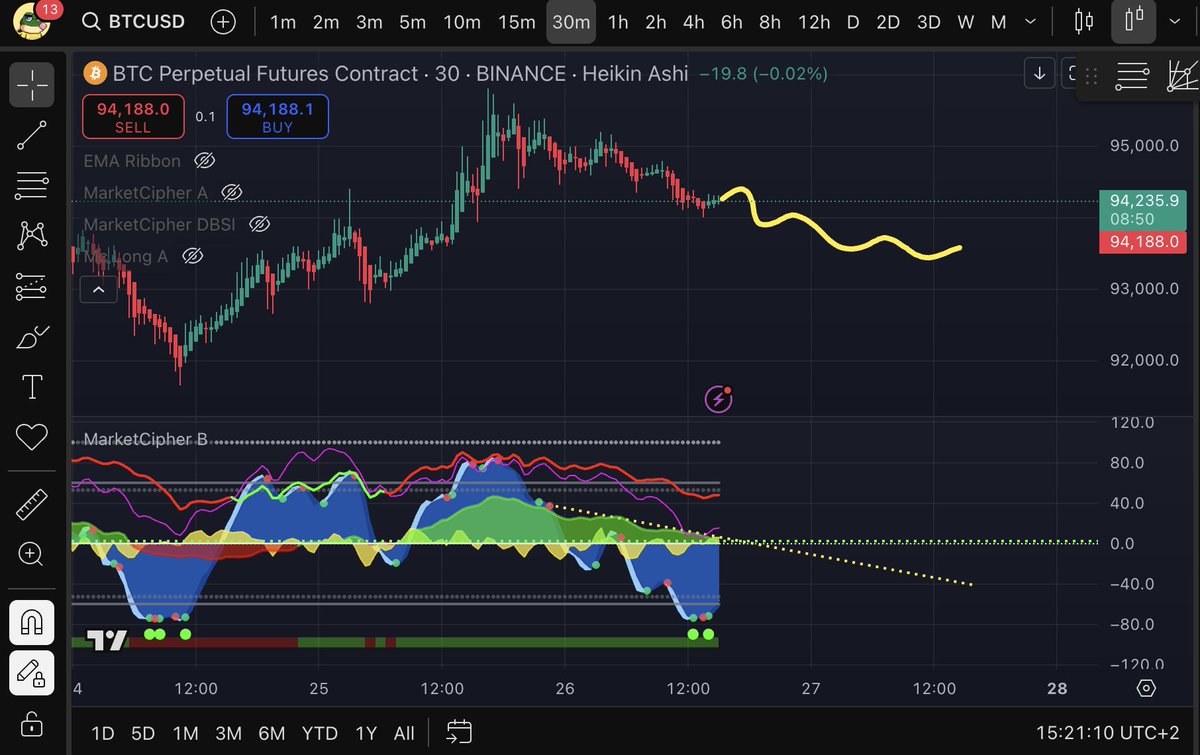This screenshot has height=755, width=1200.
Task: Toggle MarketCipher DBSI visibility eye
Action: coord(259,224)
